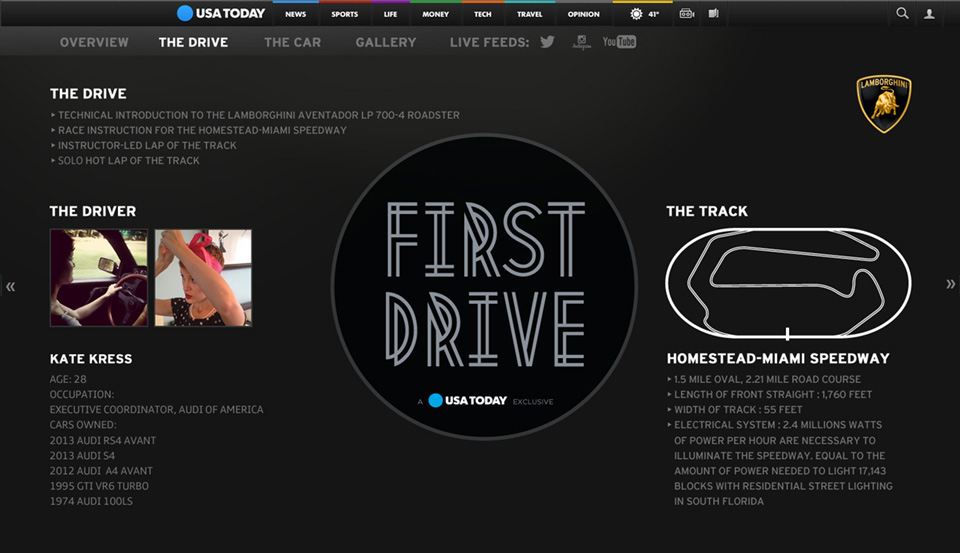Viewport: 960px width, 553px height.
Task: Switch to the Overview tab
Action: coord(94,42)
